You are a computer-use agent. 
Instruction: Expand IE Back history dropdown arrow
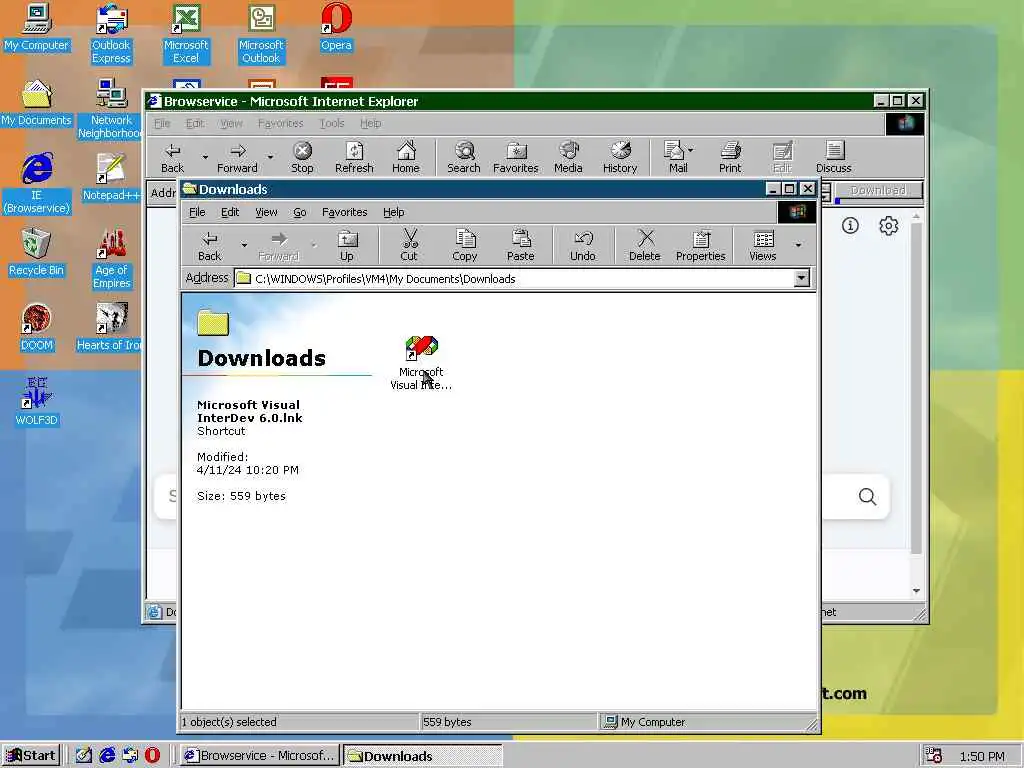point(205,157)
